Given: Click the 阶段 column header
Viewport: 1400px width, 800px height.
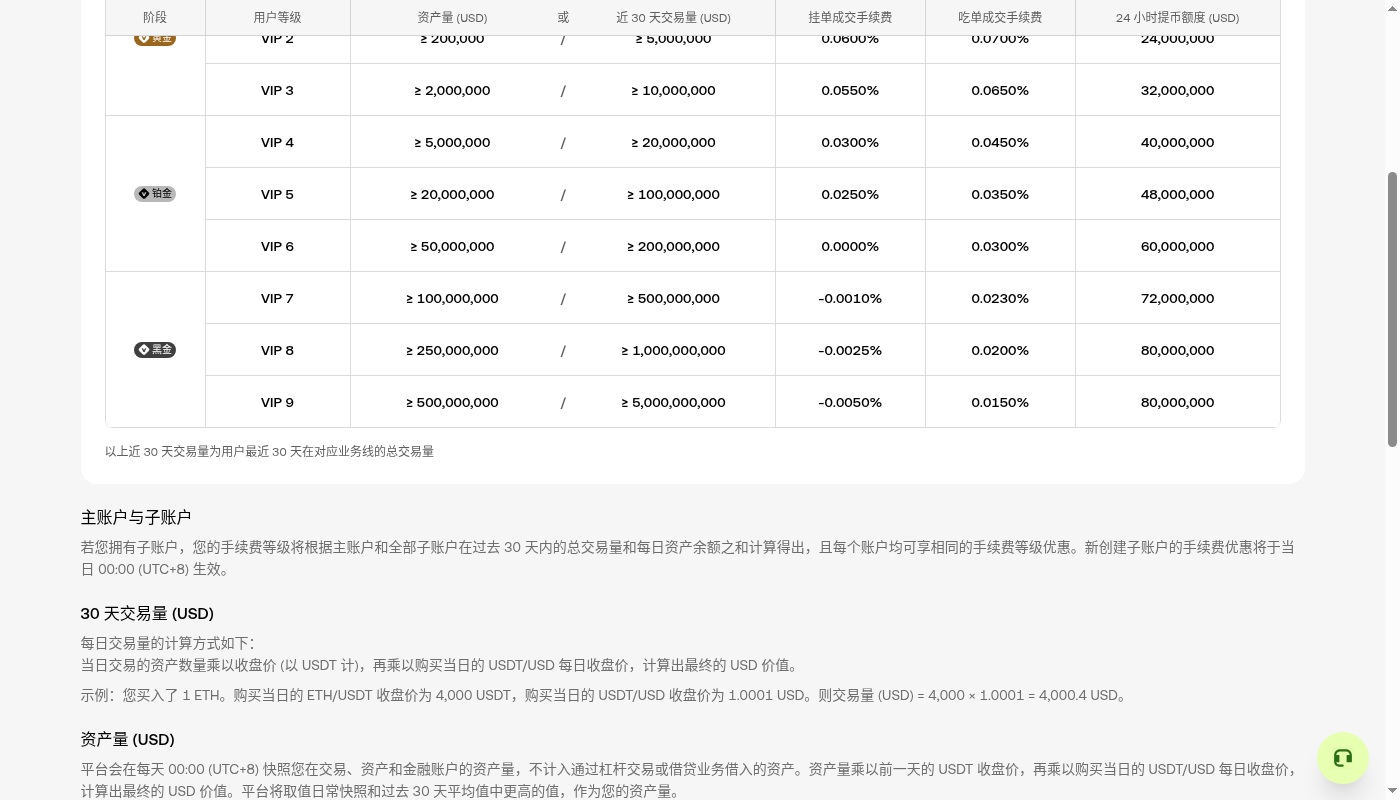Looking at the screenshot, I should 155,18.
